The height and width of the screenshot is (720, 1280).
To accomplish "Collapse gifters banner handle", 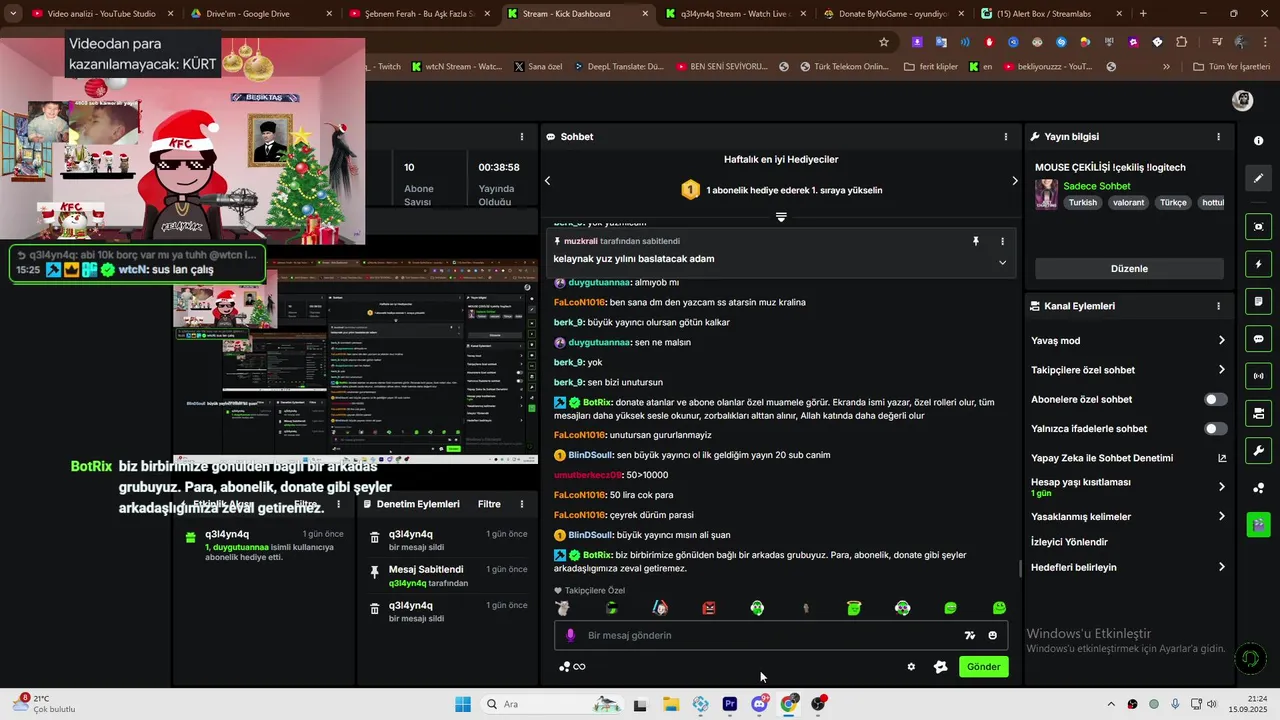I will pyautogui.click(x=781, y=217).
